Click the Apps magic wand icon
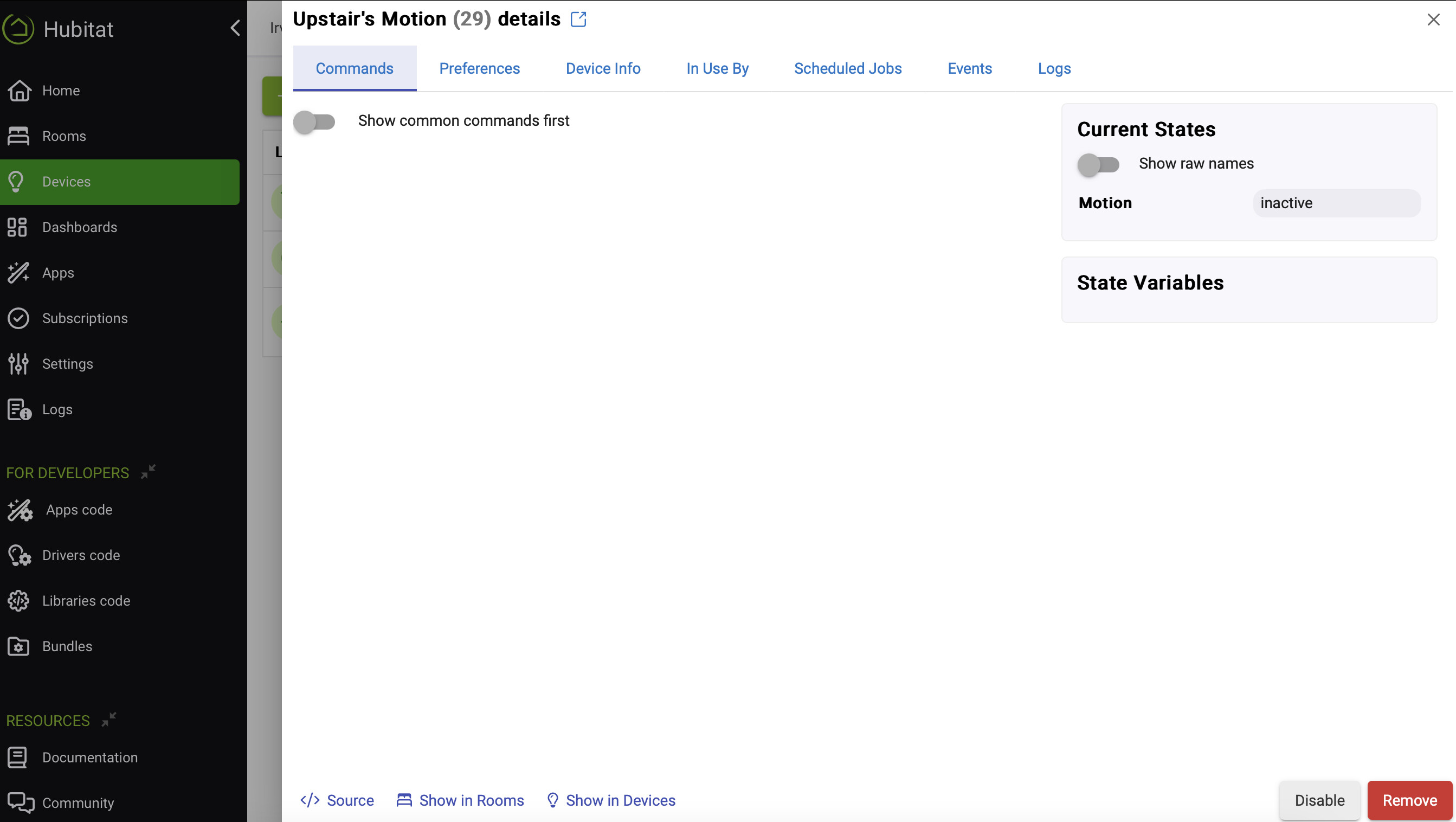 pos(18,273)
